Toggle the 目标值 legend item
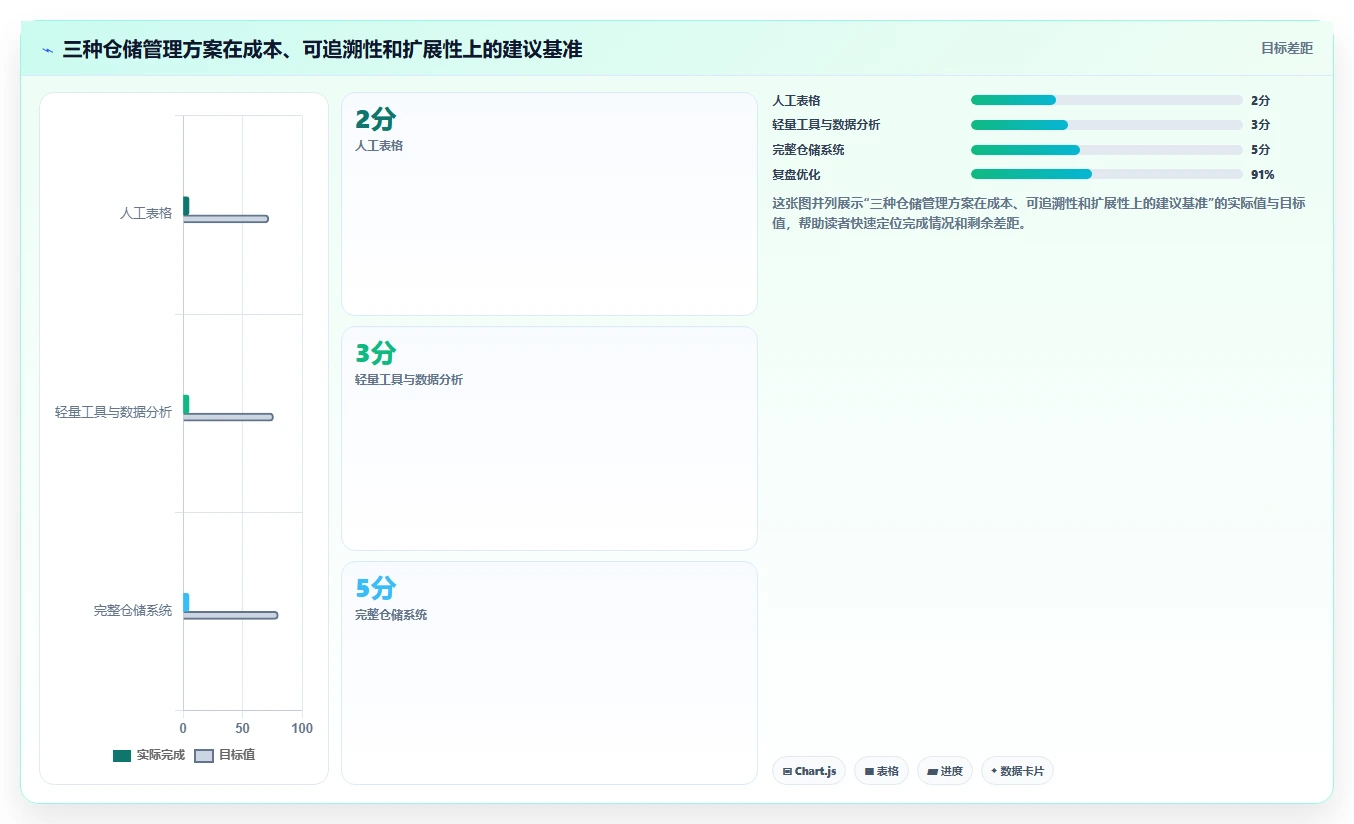 (225, 755)
